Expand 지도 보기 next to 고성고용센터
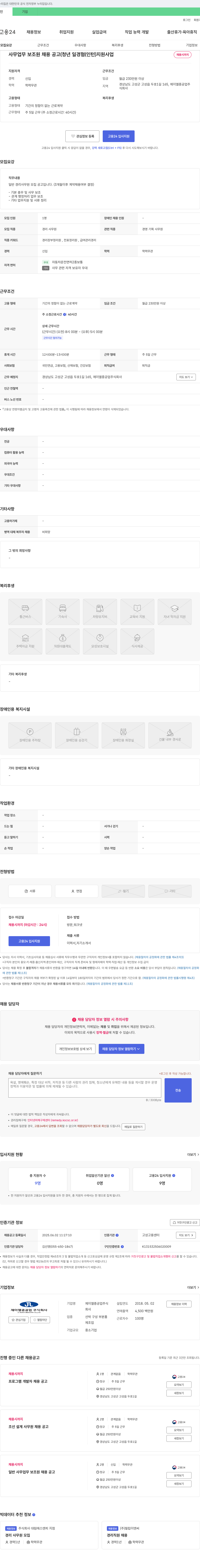The image size is (200, 1568). (186, 1235)
